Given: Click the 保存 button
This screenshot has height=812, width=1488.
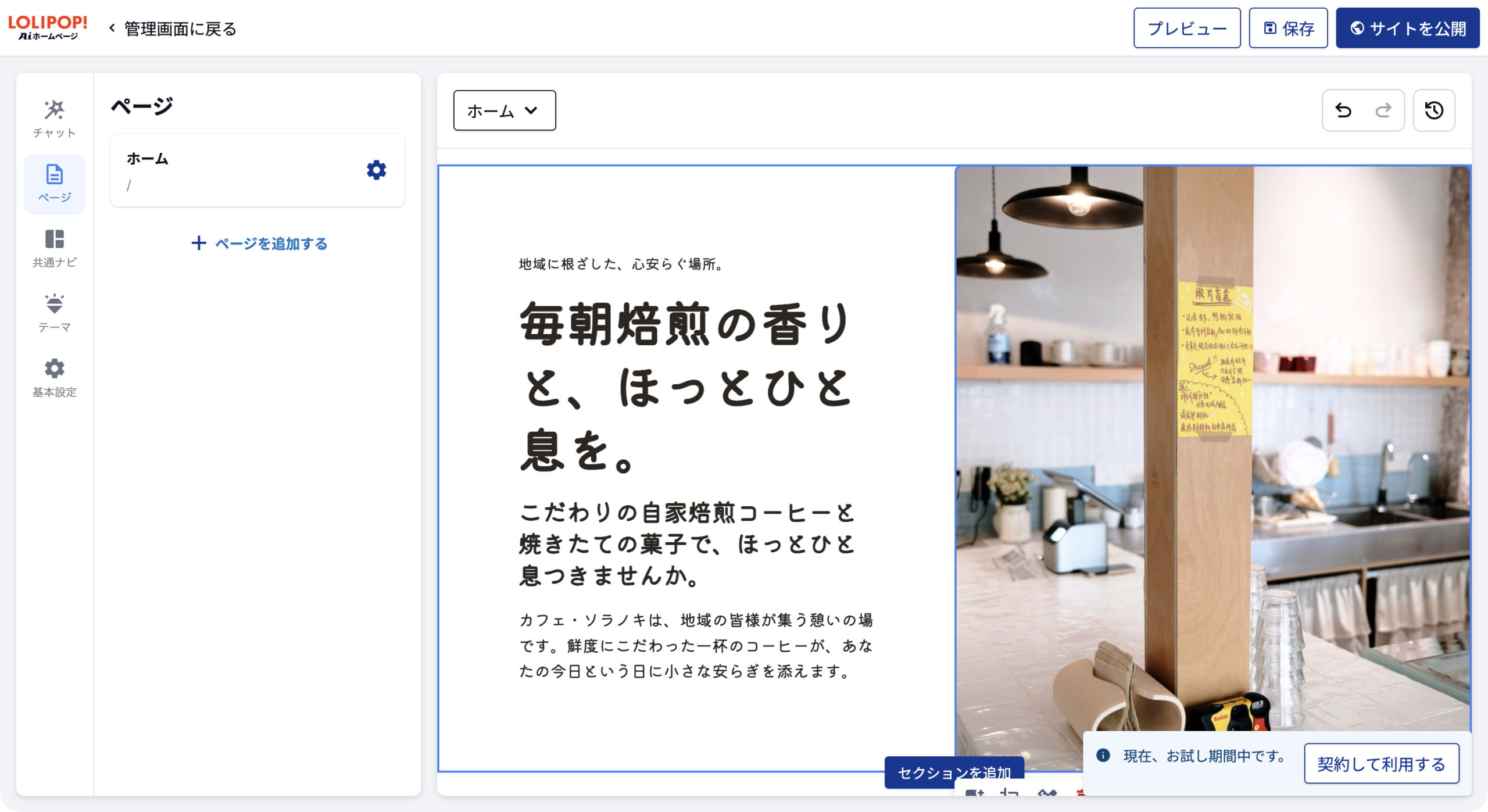Looking at the screenshot, I should pyautogui.click(x=1287, y=28).
